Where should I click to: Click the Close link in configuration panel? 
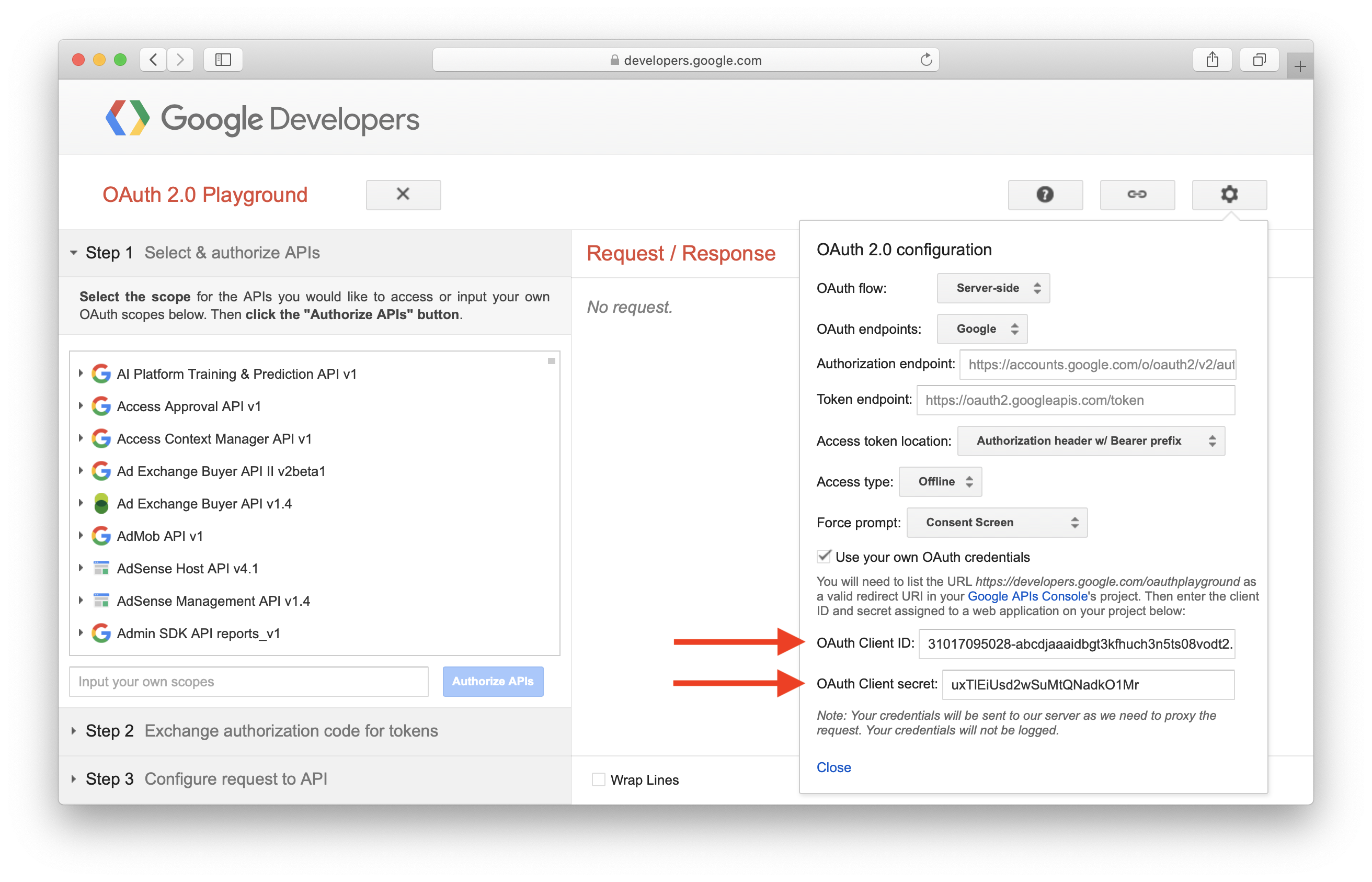[833, 767]
